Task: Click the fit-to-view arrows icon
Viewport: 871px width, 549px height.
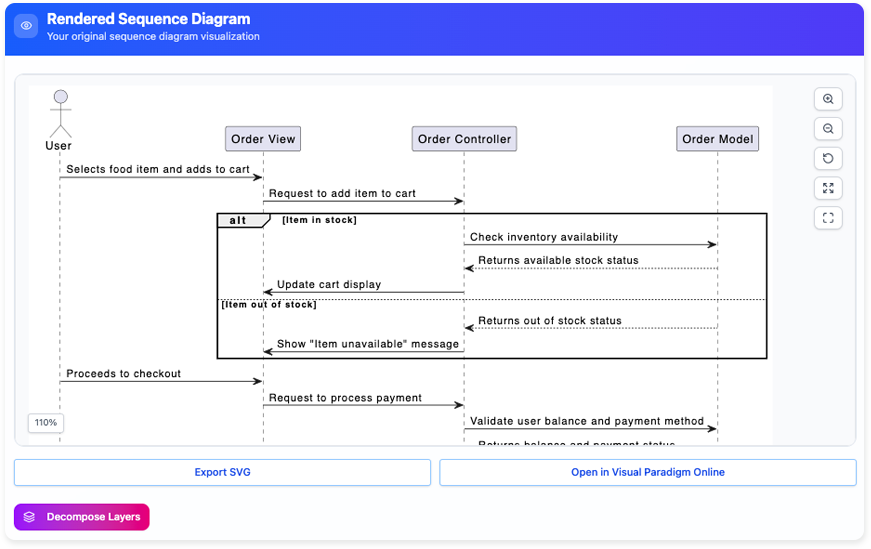Action: pos(828,188)
